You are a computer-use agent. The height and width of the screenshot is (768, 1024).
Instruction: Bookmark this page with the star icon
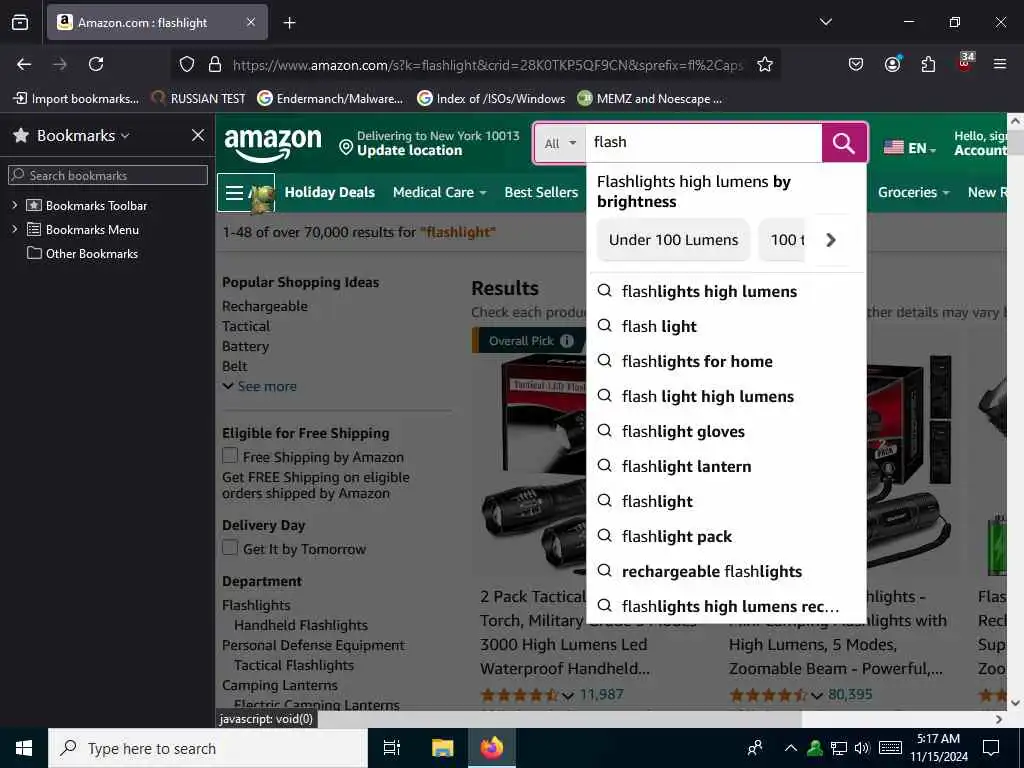point(765,64)
